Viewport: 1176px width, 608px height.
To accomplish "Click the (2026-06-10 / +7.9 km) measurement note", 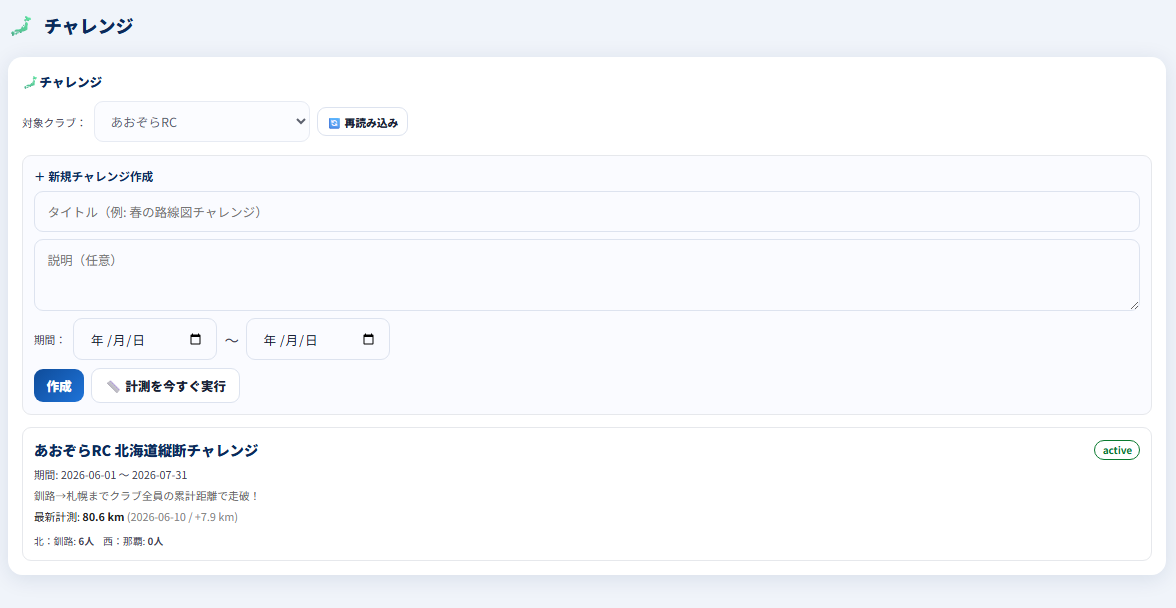I will [x=182, y=517].
